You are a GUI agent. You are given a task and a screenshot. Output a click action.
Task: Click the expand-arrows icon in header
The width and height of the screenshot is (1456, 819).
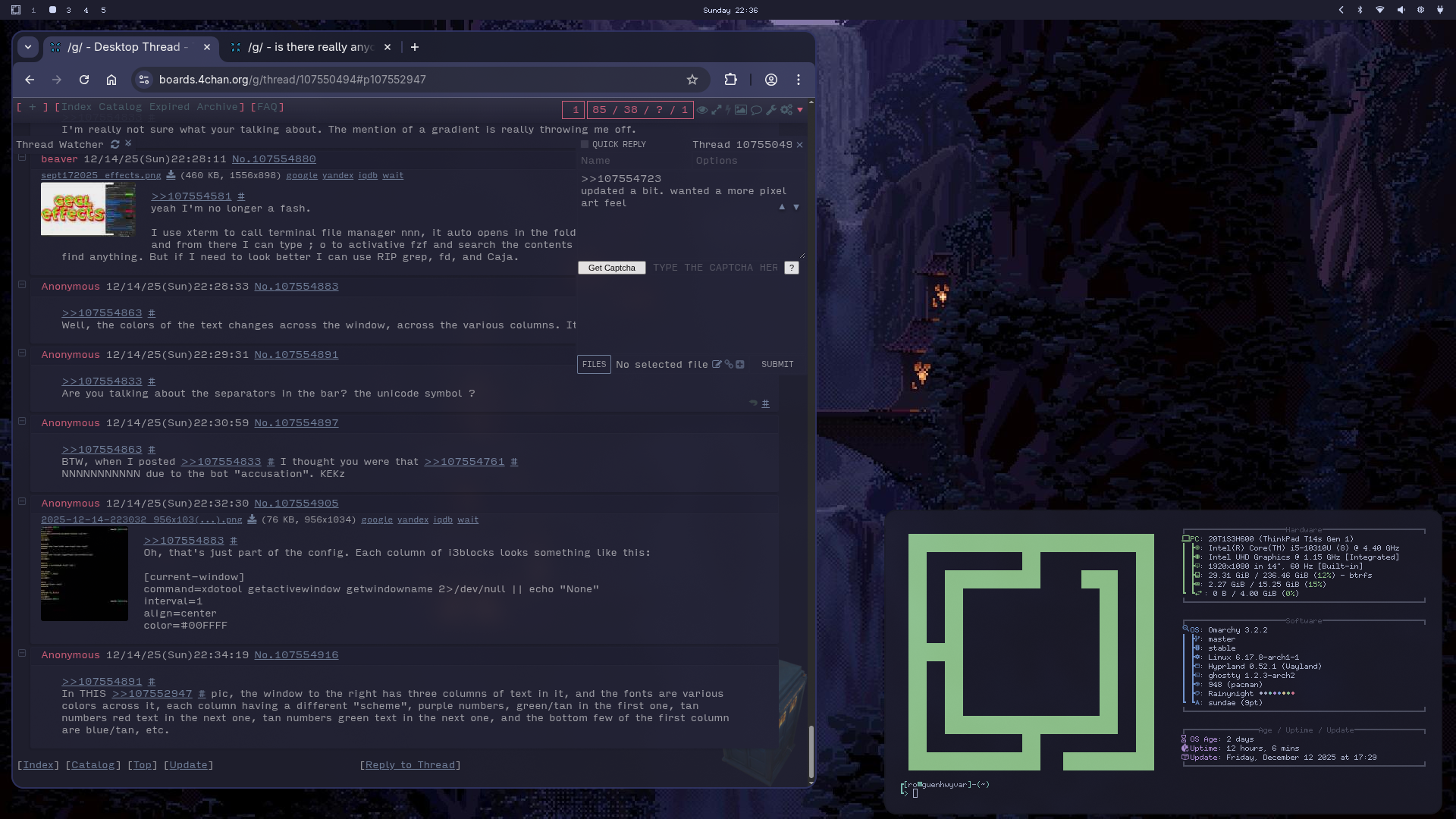pyautogui.click(x=716, y=110)
